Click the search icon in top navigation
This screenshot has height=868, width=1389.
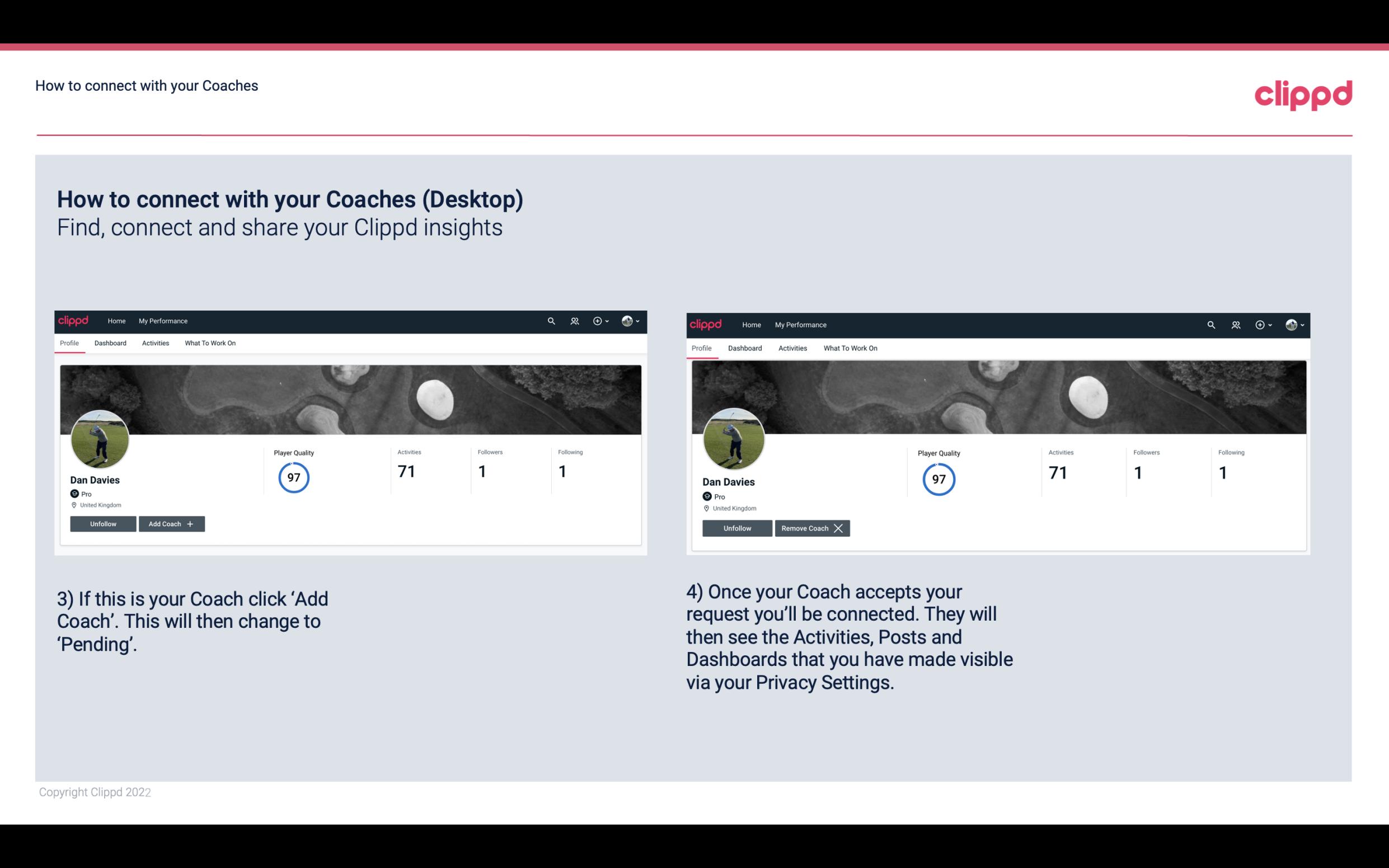click(x=550, y=321)
